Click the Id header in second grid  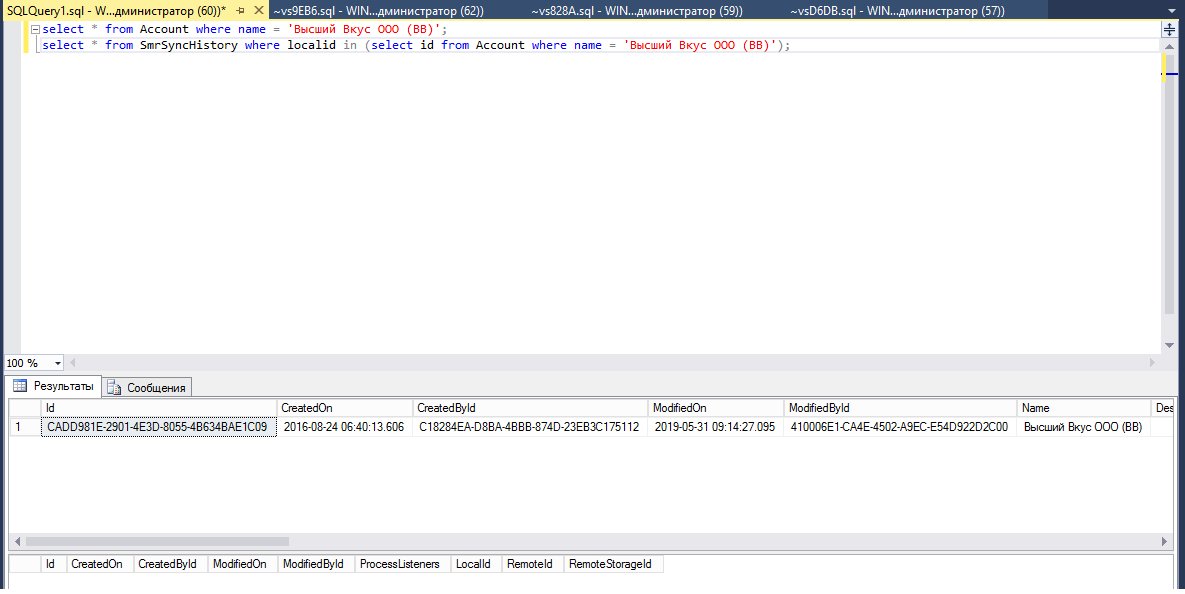(x=54, y=564)
